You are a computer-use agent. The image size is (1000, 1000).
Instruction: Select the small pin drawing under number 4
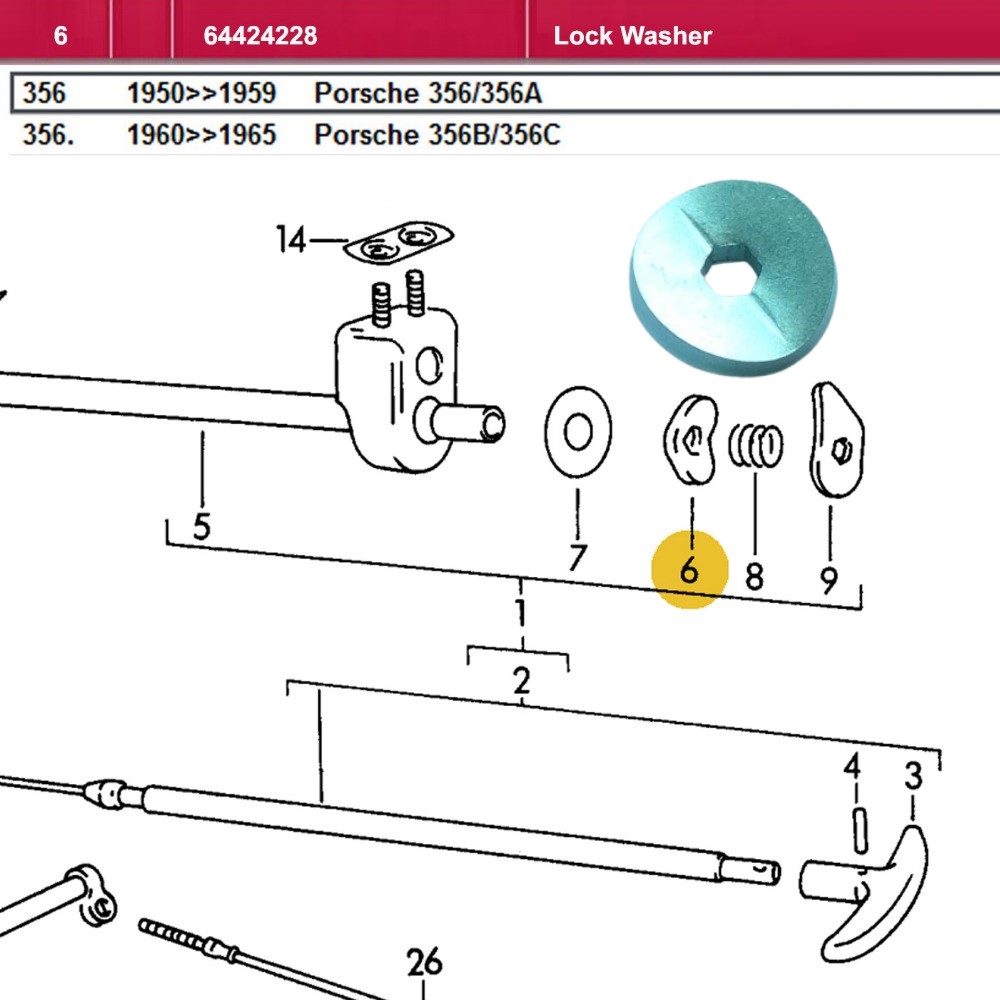click(856, 829)
